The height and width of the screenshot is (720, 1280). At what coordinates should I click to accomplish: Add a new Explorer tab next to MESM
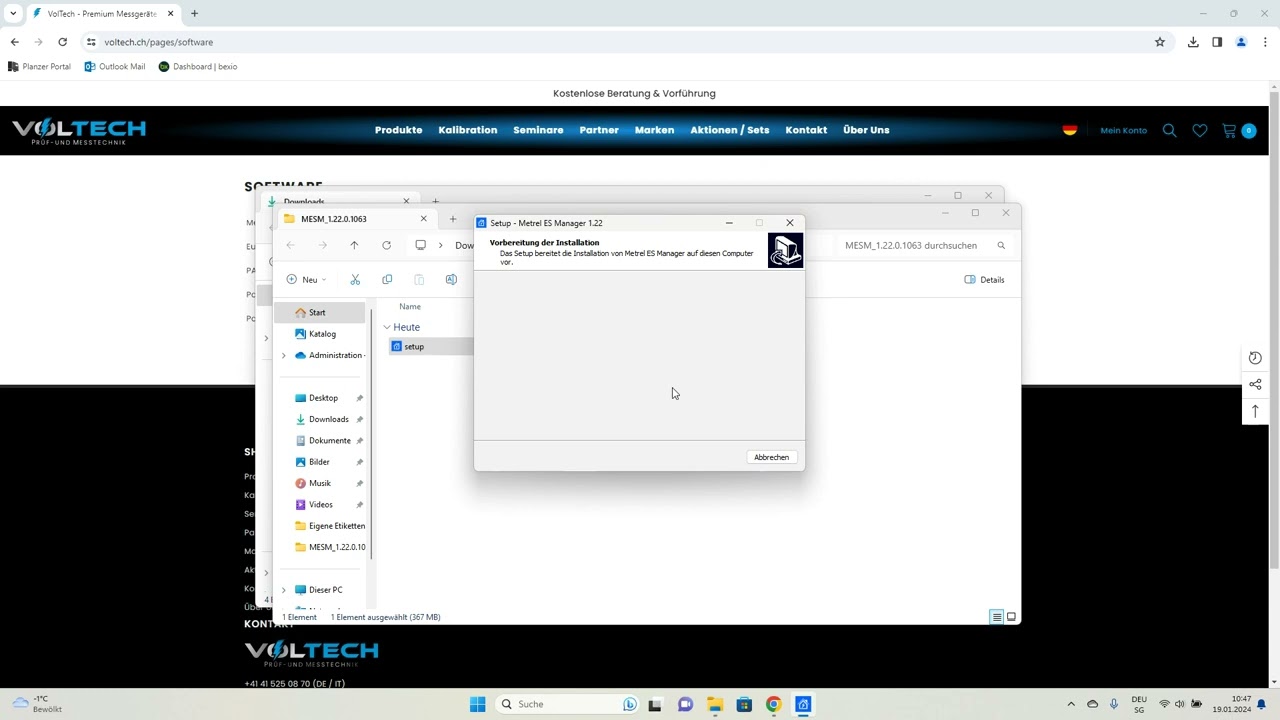[452, 219]
